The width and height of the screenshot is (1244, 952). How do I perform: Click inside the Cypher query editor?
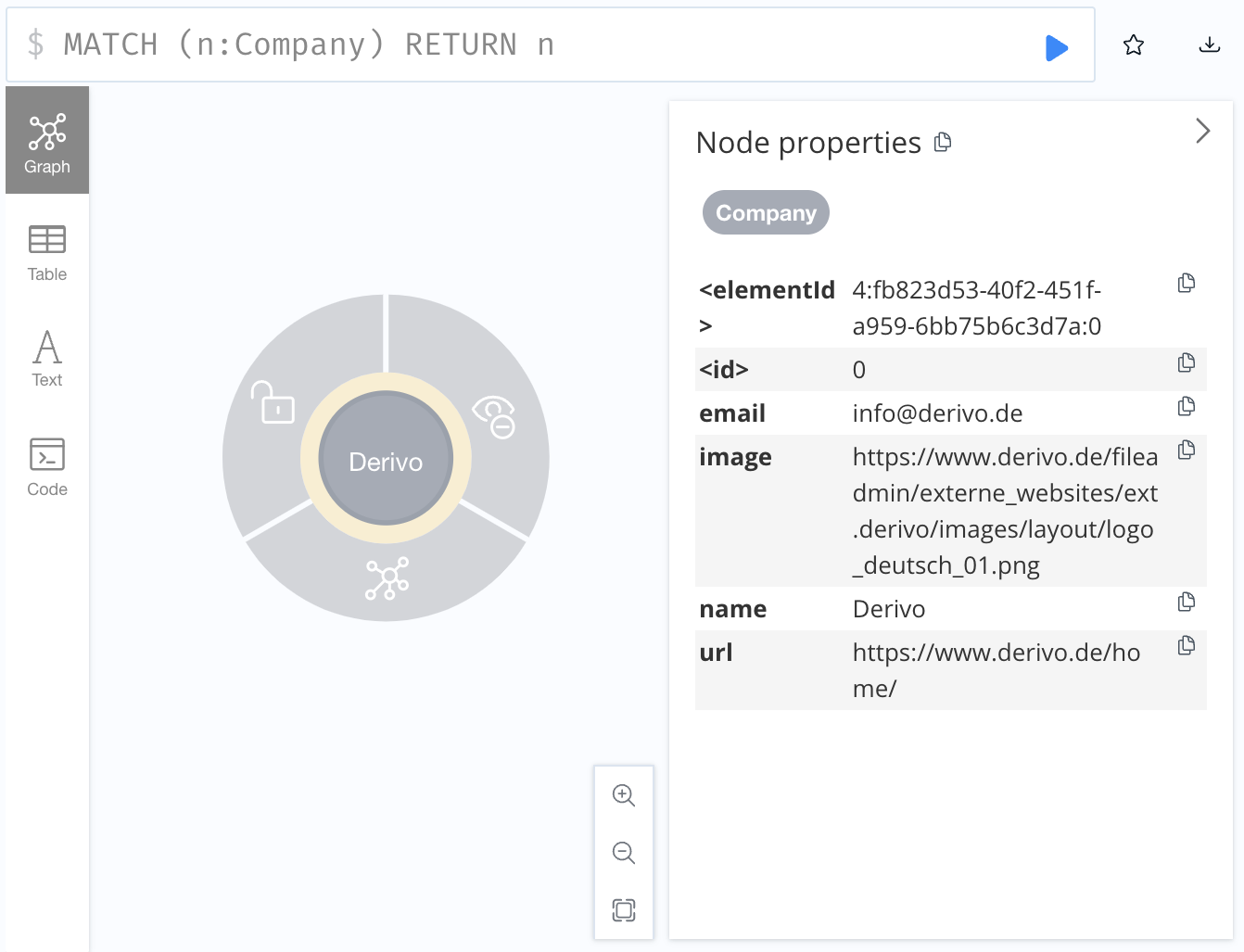(x=556, y=44)
